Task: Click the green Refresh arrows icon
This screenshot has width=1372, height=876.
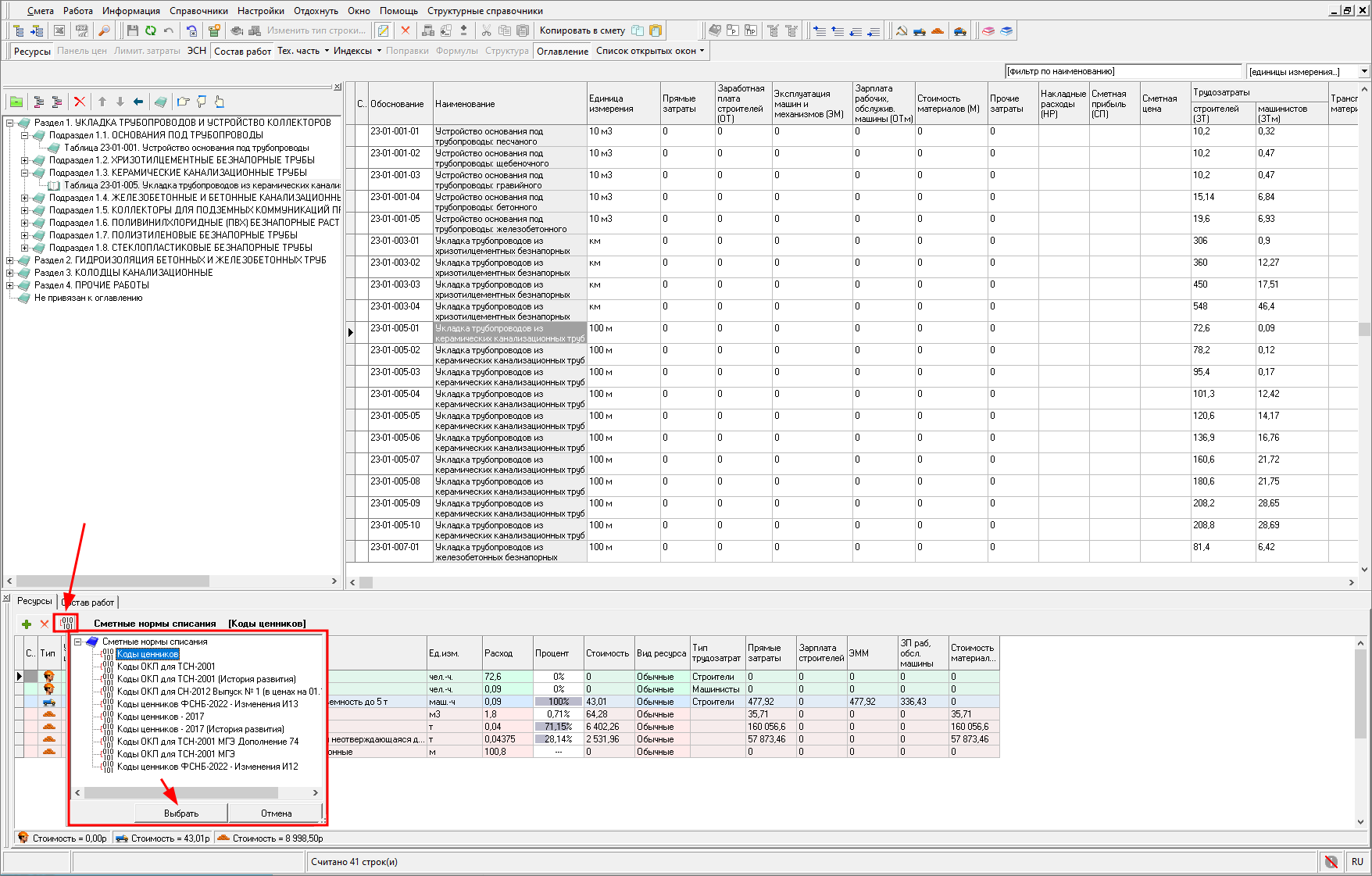Action: pyautogui.click(x=150, y=30)
